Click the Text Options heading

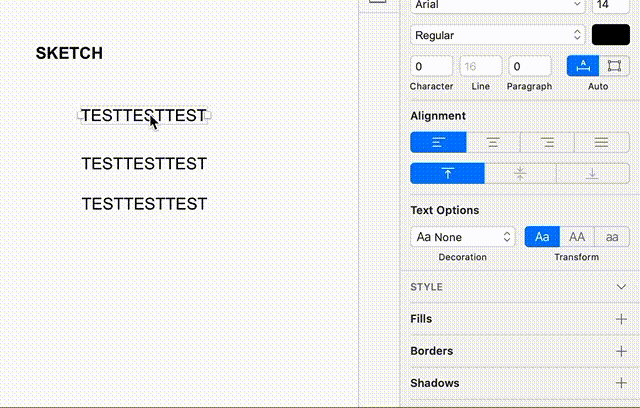pos(444,210)
